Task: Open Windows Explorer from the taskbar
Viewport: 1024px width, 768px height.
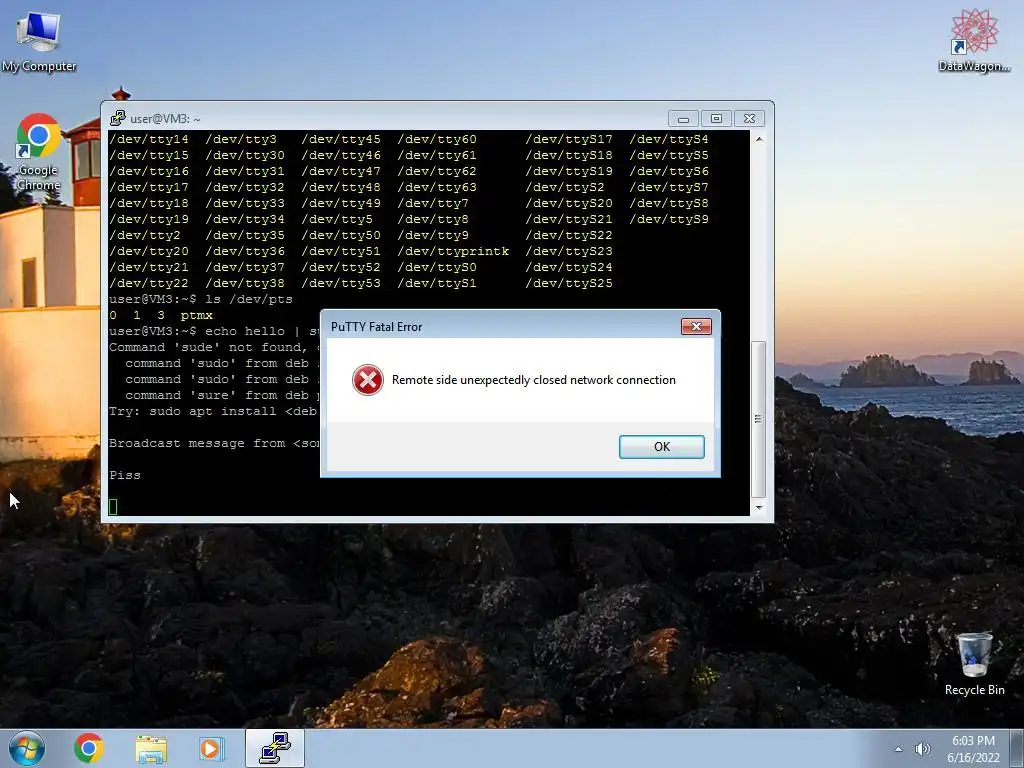Action: pos(151,748)
